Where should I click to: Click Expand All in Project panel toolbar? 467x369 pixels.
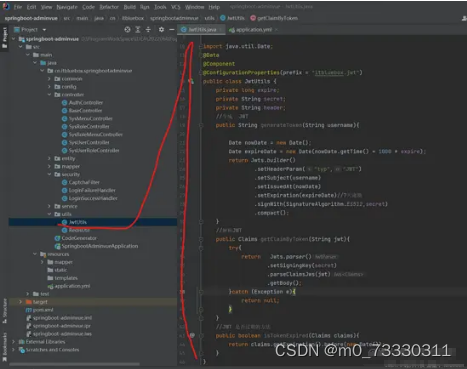pyautogui.click(x=138, y=30)
